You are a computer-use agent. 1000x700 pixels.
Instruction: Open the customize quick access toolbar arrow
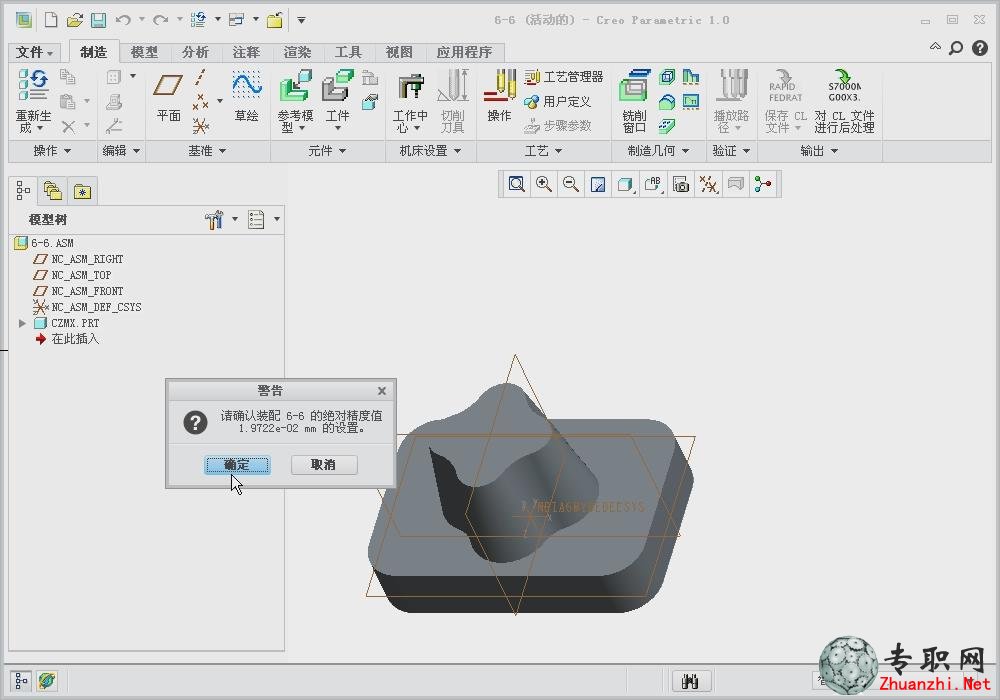tap(301, 20)
